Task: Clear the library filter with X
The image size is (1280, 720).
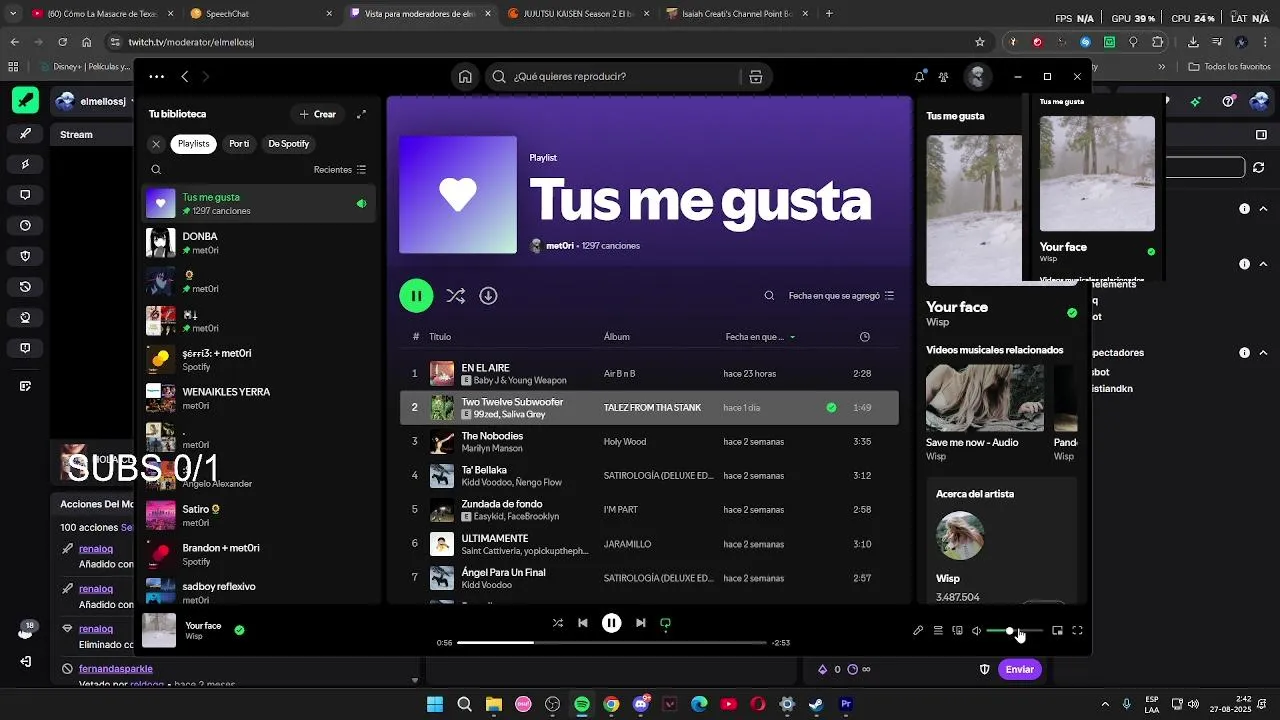Action: [156, 144]
